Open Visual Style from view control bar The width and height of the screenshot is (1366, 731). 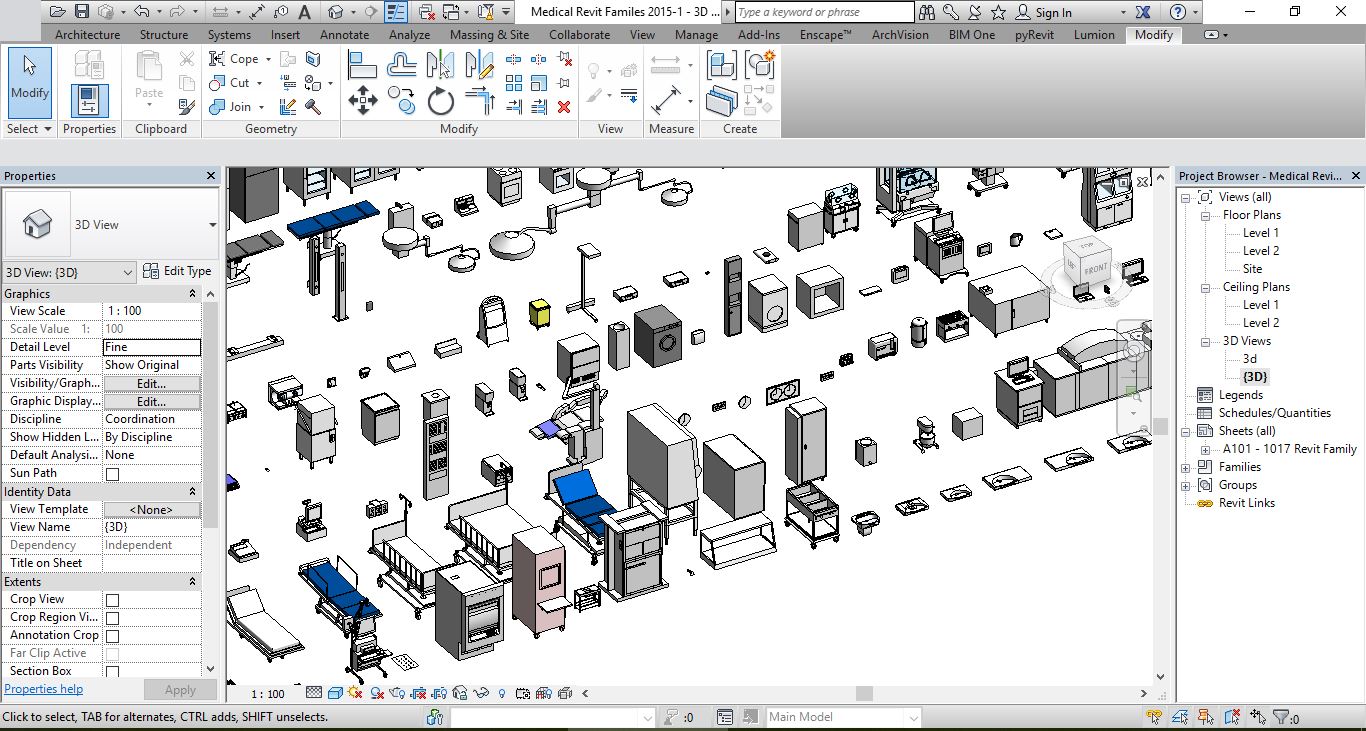click(336, 693)
